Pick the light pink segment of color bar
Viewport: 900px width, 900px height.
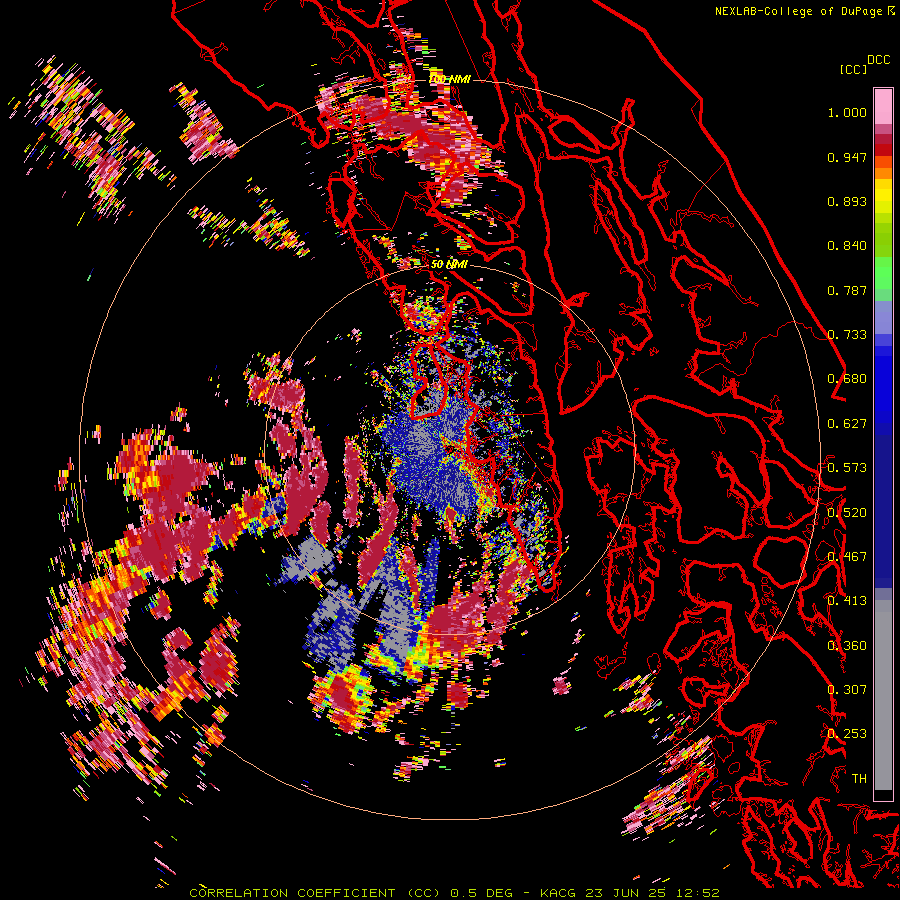[x=883, y=106]
